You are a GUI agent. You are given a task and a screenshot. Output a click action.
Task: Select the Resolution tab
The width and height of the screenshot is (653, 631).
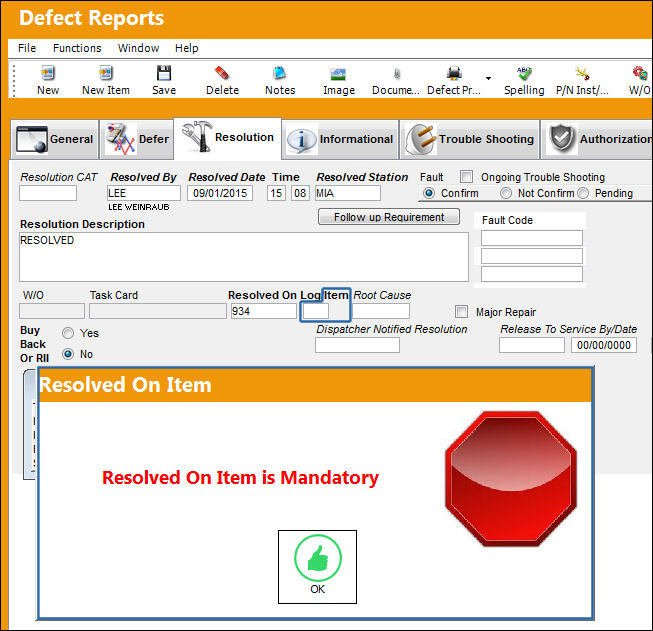[x=228, y=137]
